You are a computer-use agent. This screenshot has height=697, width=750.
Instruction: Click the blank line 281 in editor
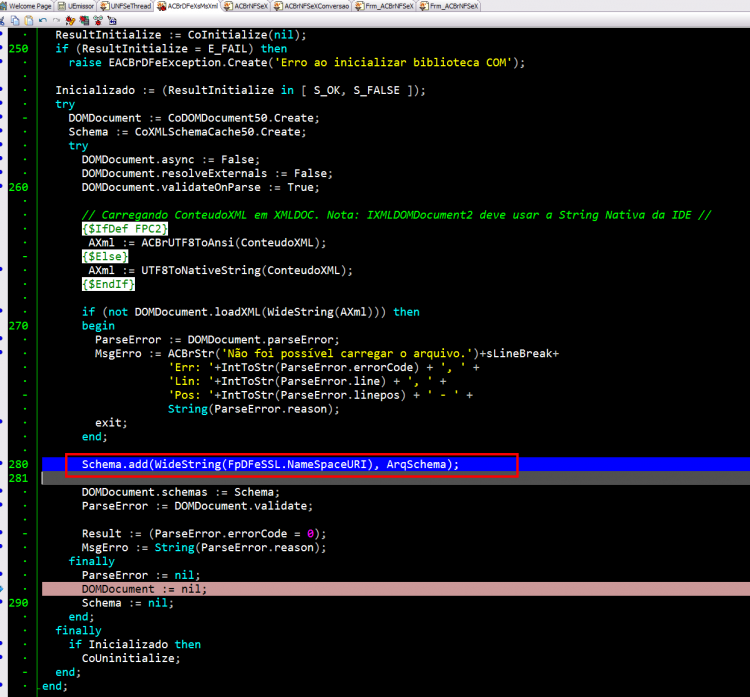pos(396,478)
